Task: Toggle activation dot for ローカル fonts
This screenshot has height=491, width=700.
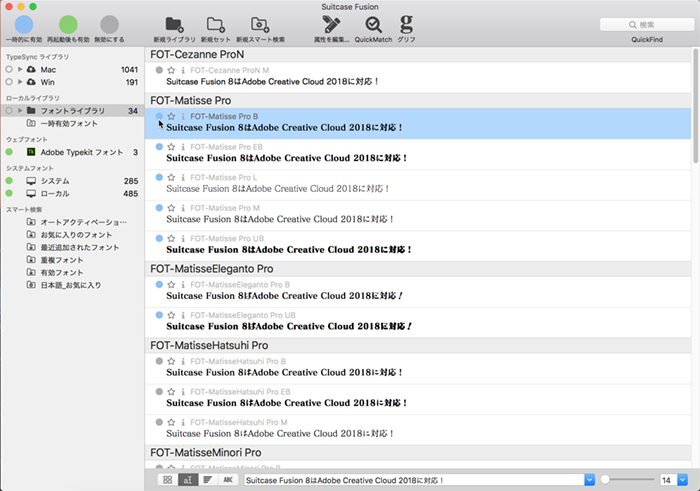Action: (9, 193)
